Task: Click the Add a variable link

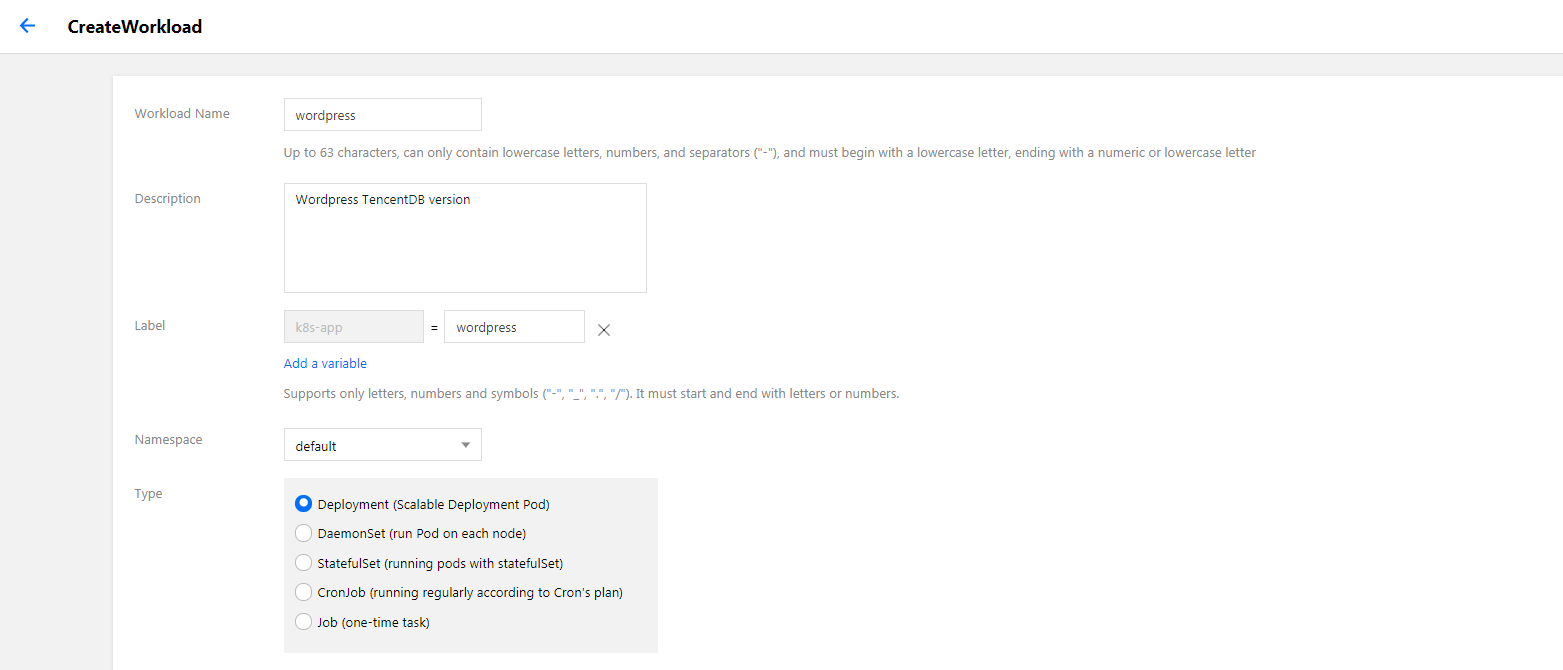Action: pyautogui.click(x=325, y=364)
